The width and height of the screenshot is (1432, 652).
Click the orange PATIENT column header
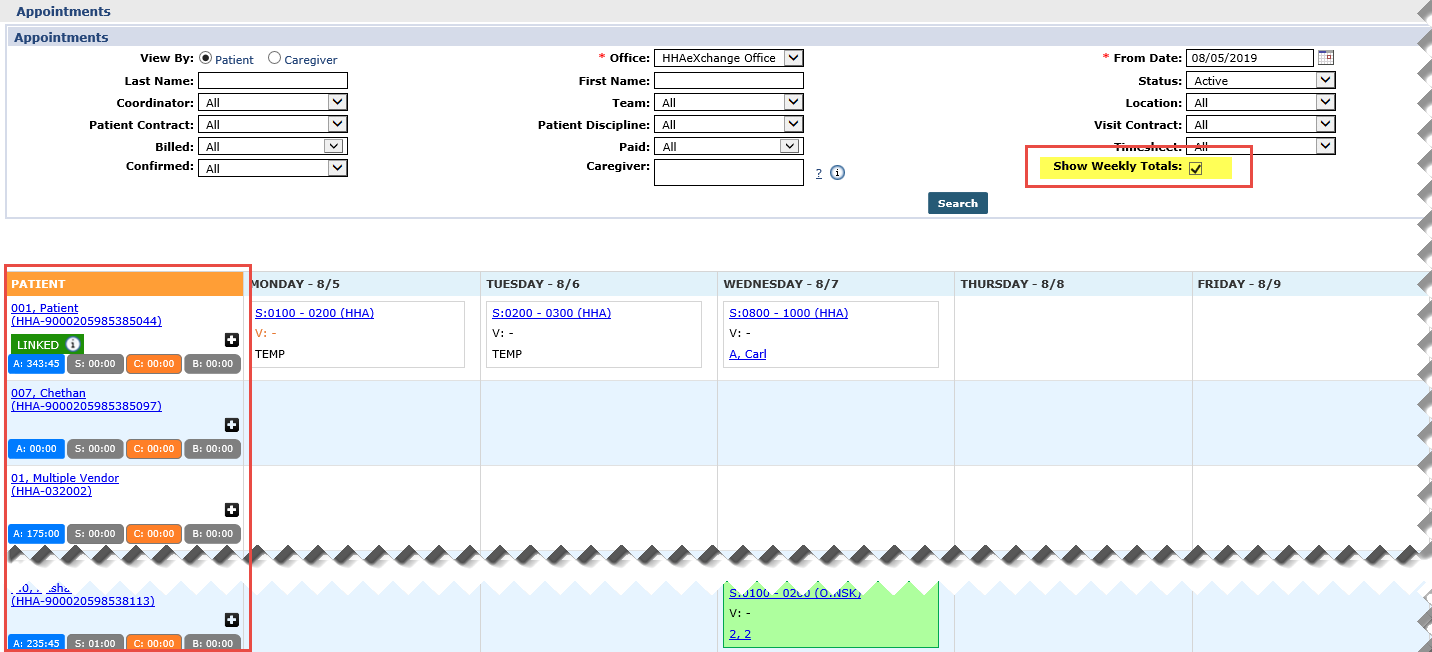125,284
